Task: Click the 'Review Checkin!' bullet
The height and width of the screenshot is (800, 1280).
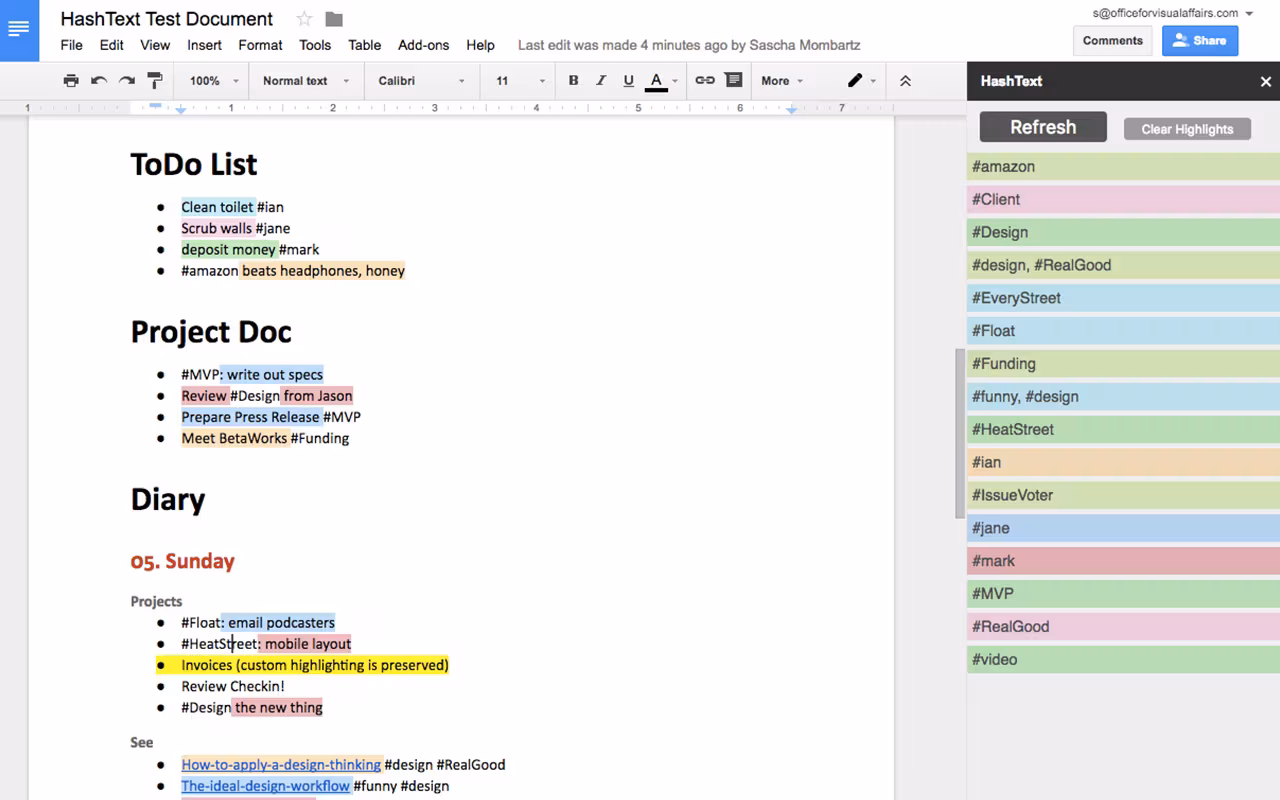Action: 233,686
